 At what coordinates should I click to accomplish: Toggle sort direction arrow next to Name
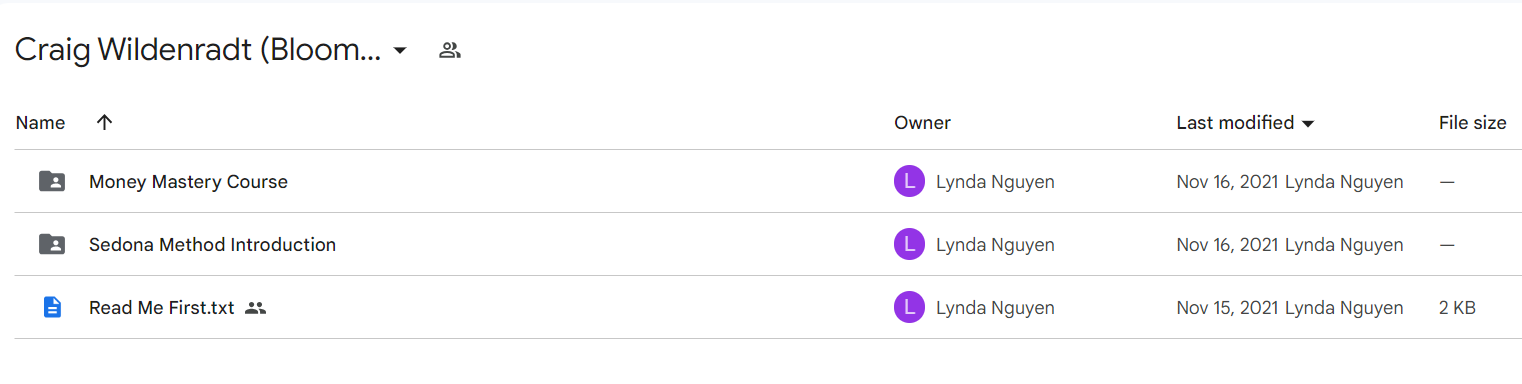coord(104,122)
